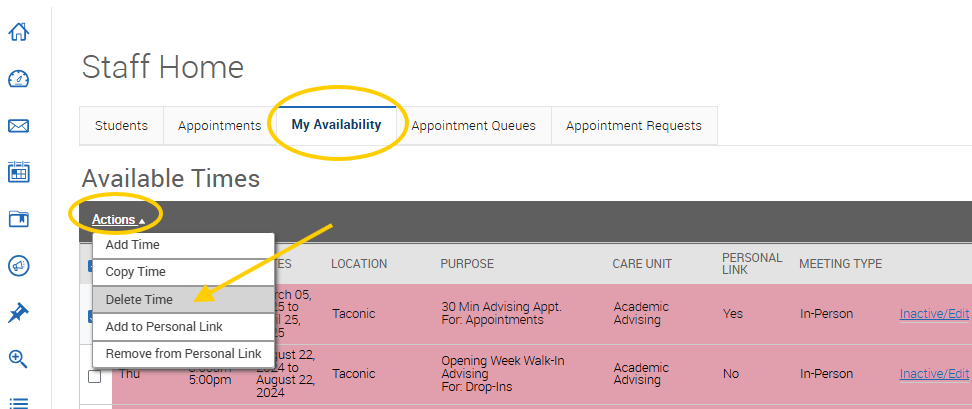The width and height of the screenshot is (972, 409).
Task: Open the folder bookmark icon
Action: pyautogui.click(x=18, y=219)
